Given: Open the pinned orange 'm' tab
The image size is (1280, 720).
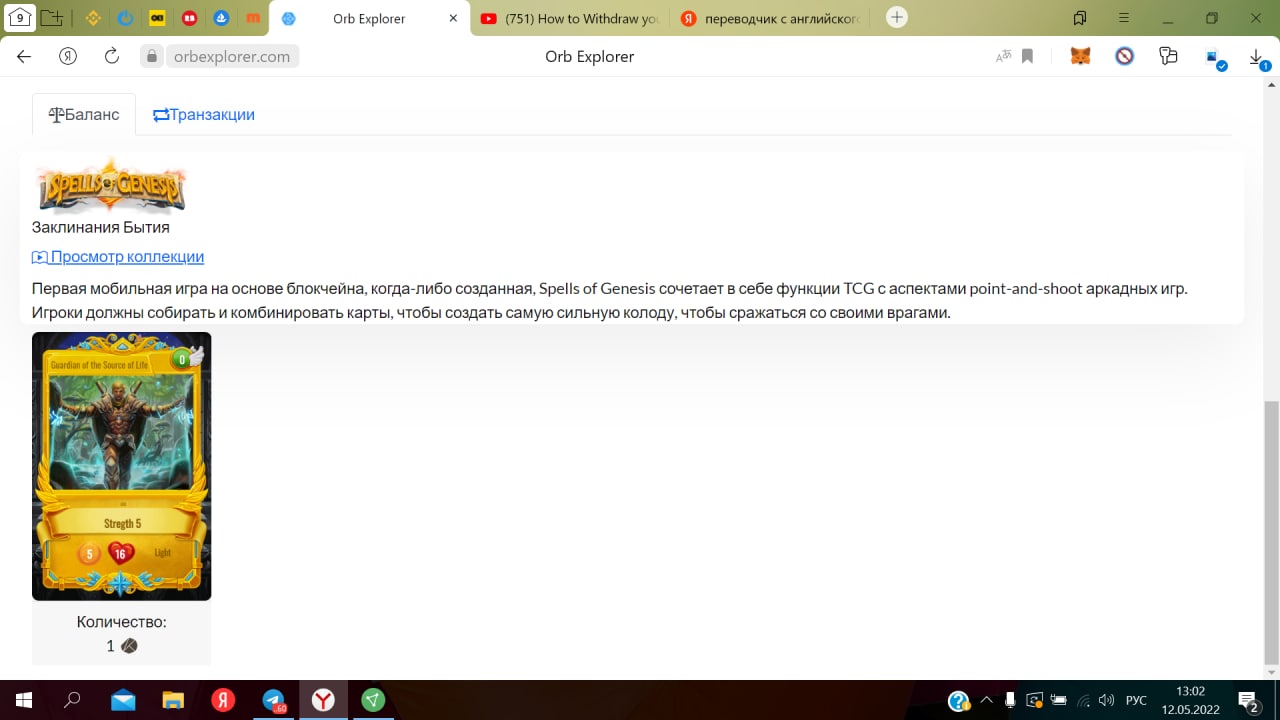Looking at the screenshot, I should [x=254, y=18].
